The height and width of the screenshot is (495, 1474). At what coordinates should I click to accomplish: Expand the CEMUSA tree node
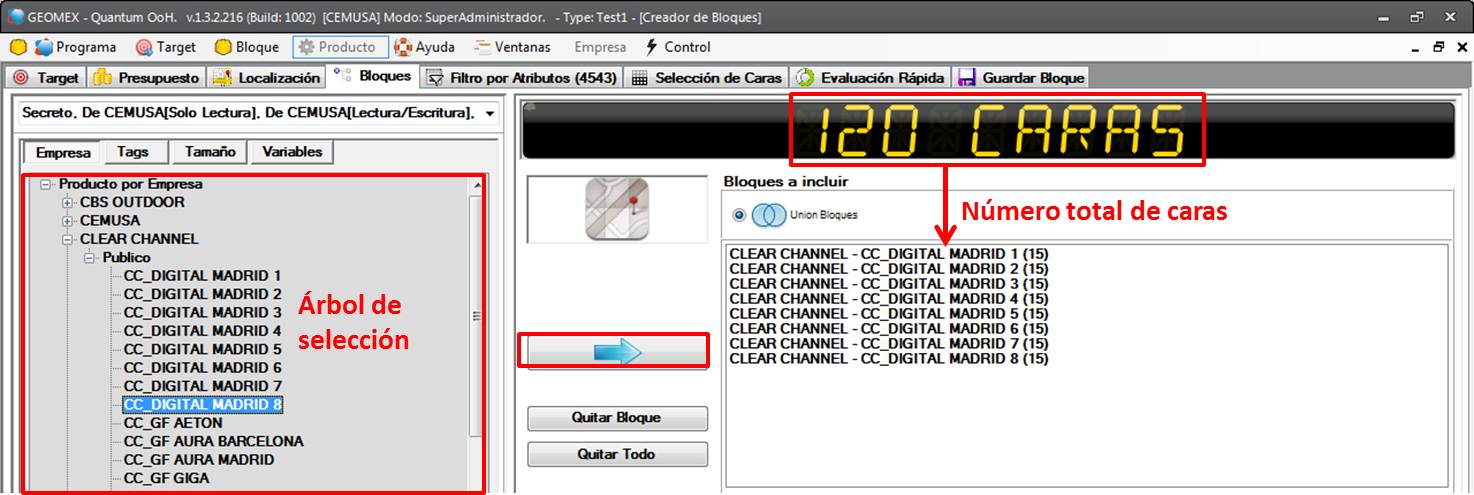tap(68, 221)
